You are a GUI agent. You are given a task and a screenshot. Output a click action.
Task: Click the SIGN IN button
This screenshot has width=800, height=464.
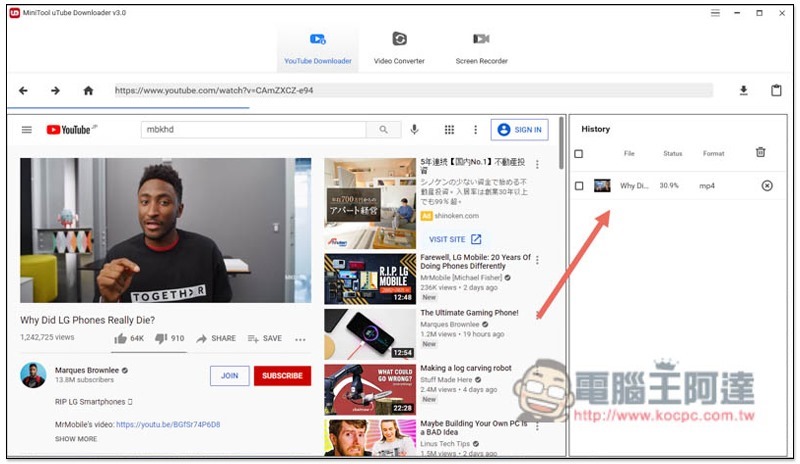pyautogui.click(x=520, y=130)
